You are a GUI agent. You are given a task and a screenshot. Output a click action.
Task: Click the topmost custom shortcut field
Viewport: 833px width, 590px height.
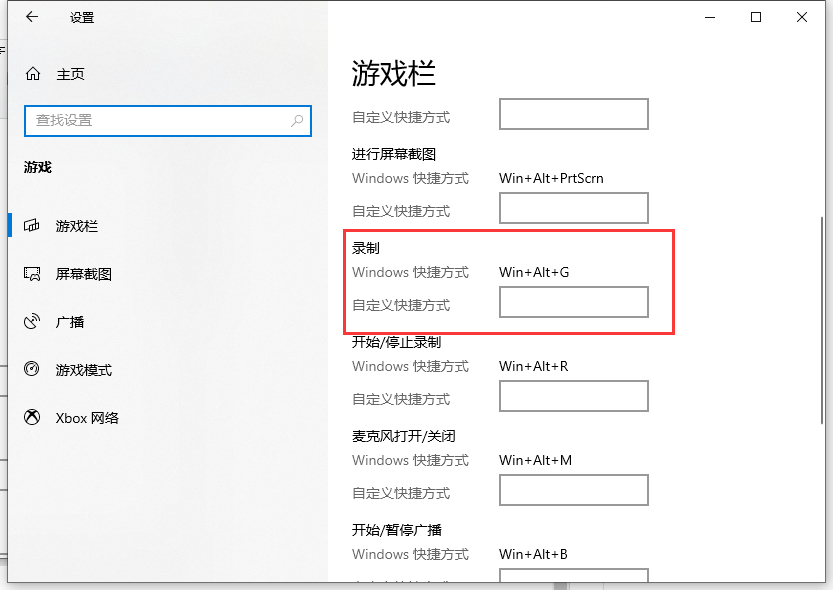pyautogui.click(x=573, y=114)
